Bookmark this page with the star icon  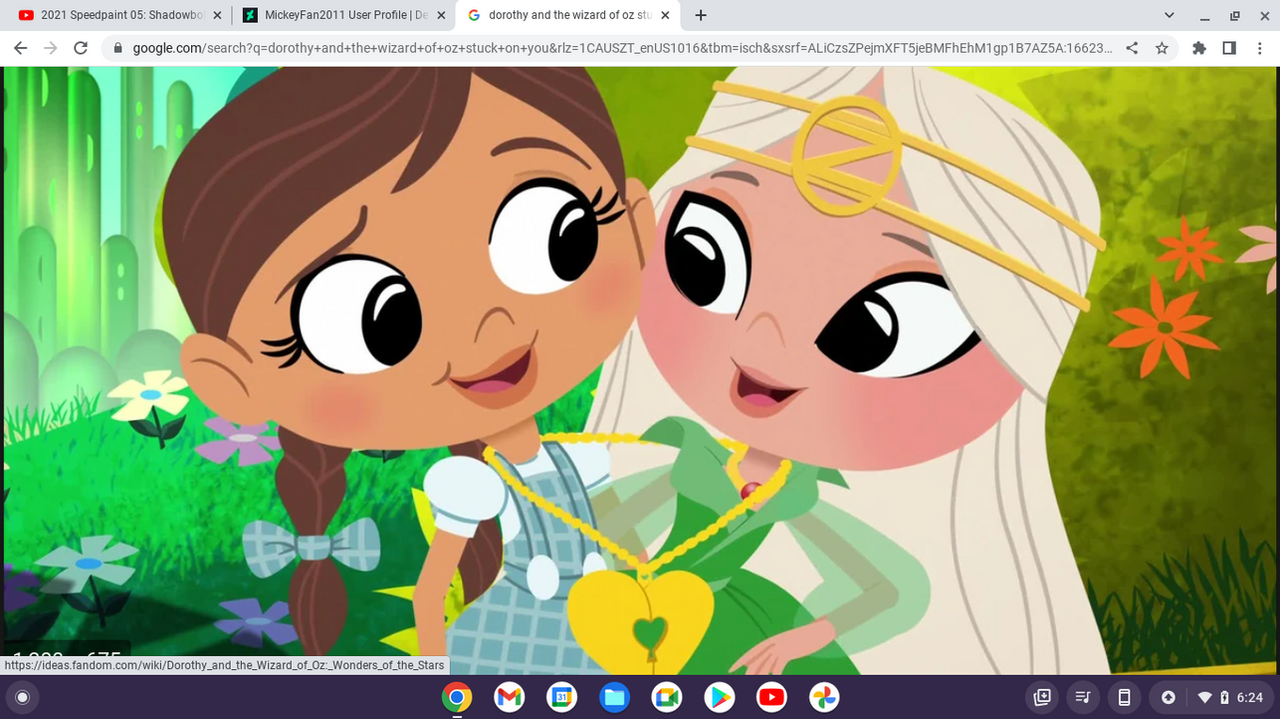pyautogui.click(x=1162, y=48)
